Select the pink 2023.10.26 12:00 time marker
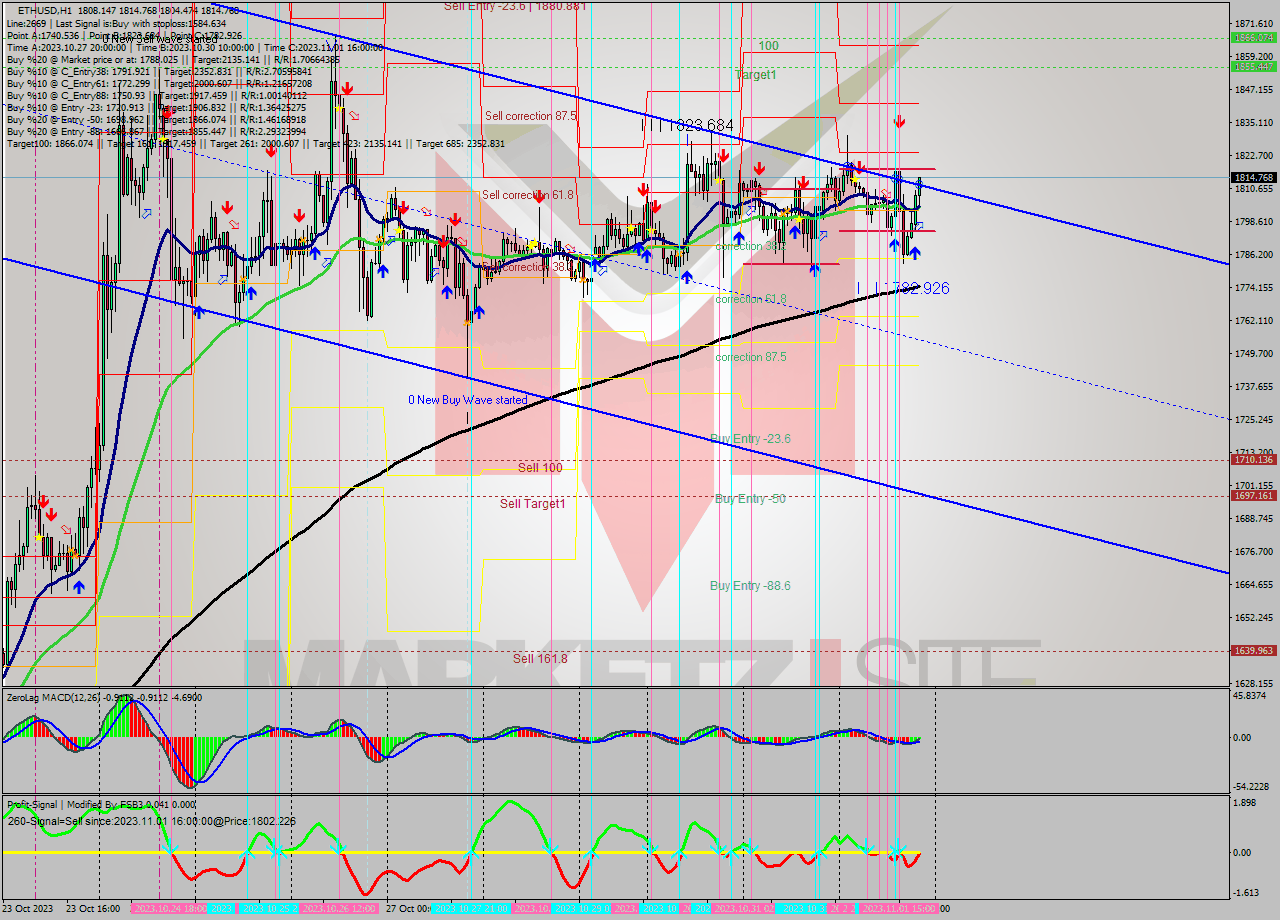Viewport: 1280px width, 920px height. tap(338, 909)
